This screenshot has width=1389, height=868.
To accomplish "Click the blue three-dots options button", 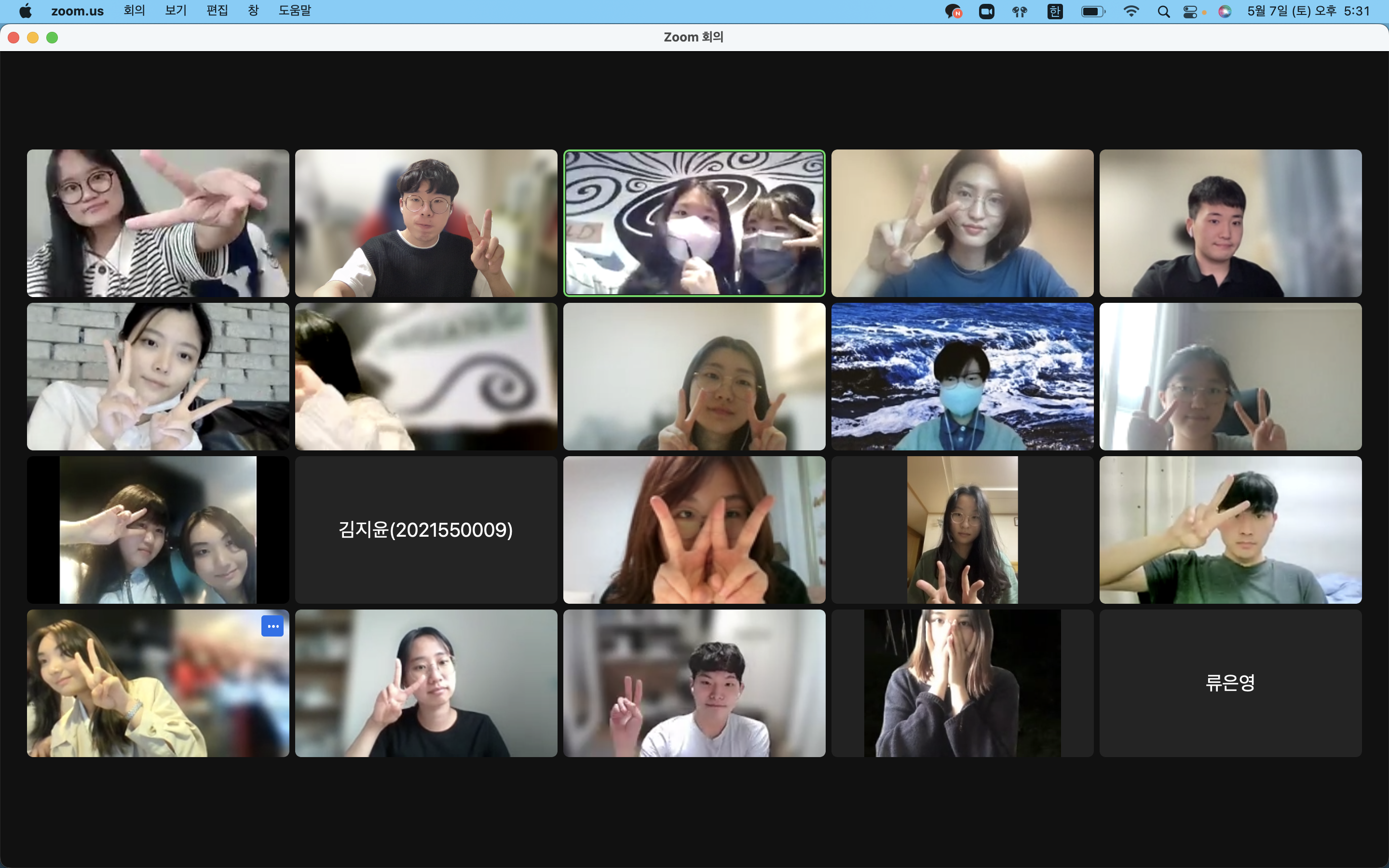I will tap(272, 626).
